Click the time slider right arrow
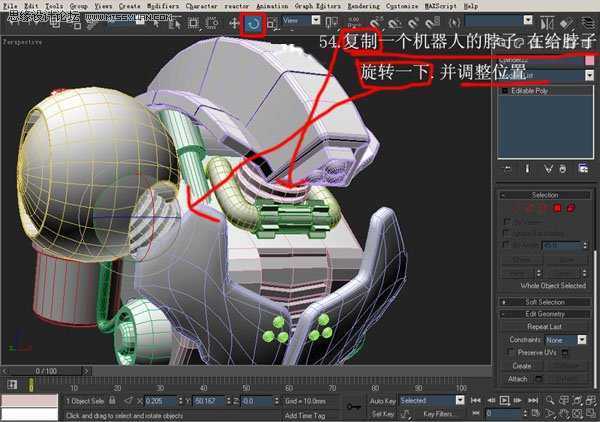 pyautogui.click(x=86, y=371)
